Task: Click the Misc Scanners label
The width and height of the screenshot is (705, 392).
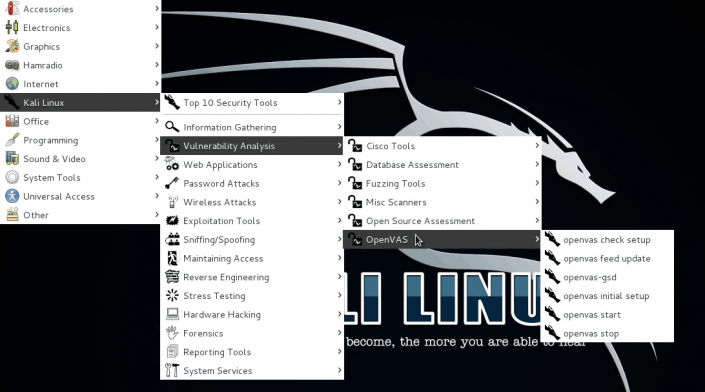Action: click(x=396, y=202)
